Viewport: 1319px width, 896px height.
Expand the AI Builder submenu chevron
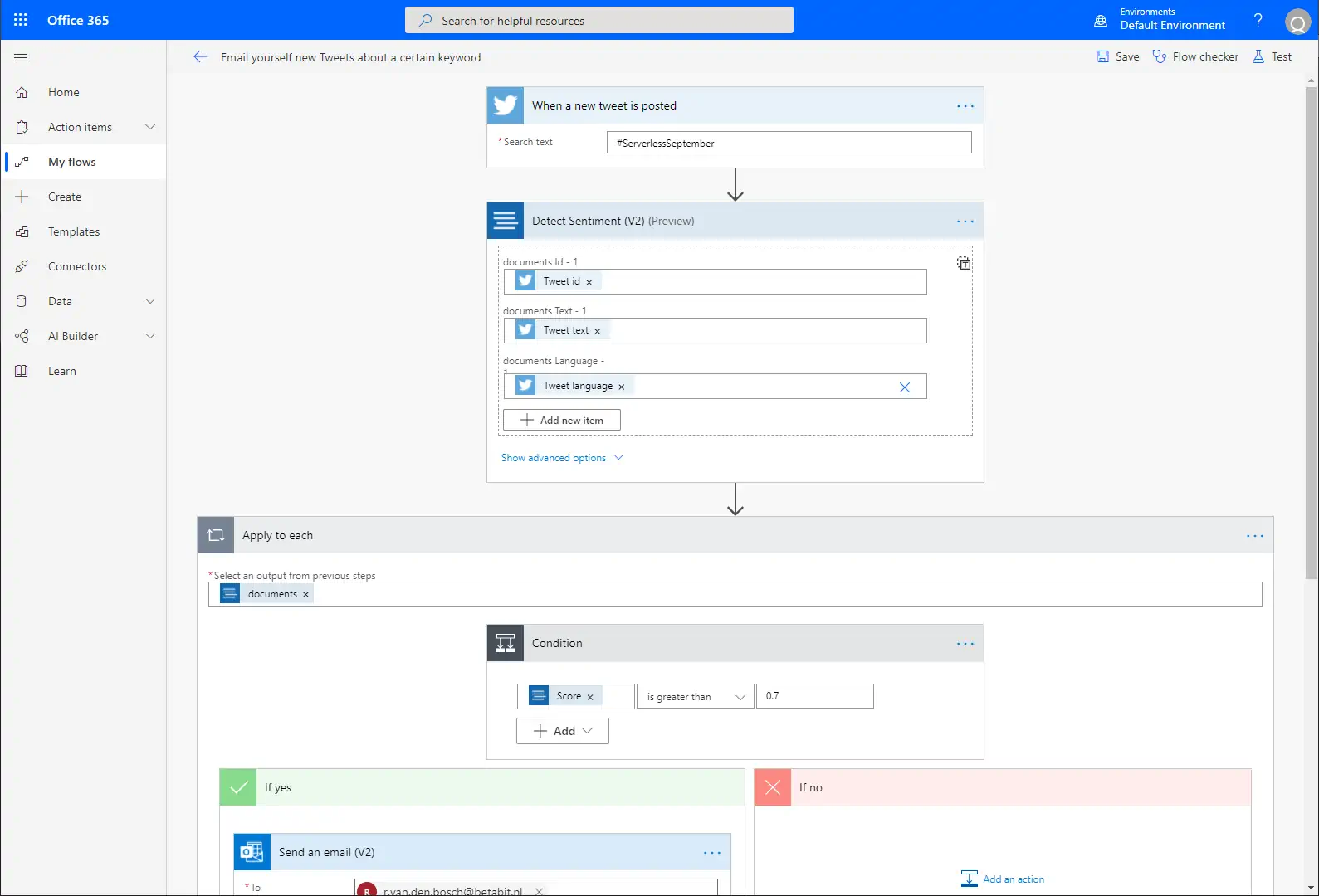150,336
